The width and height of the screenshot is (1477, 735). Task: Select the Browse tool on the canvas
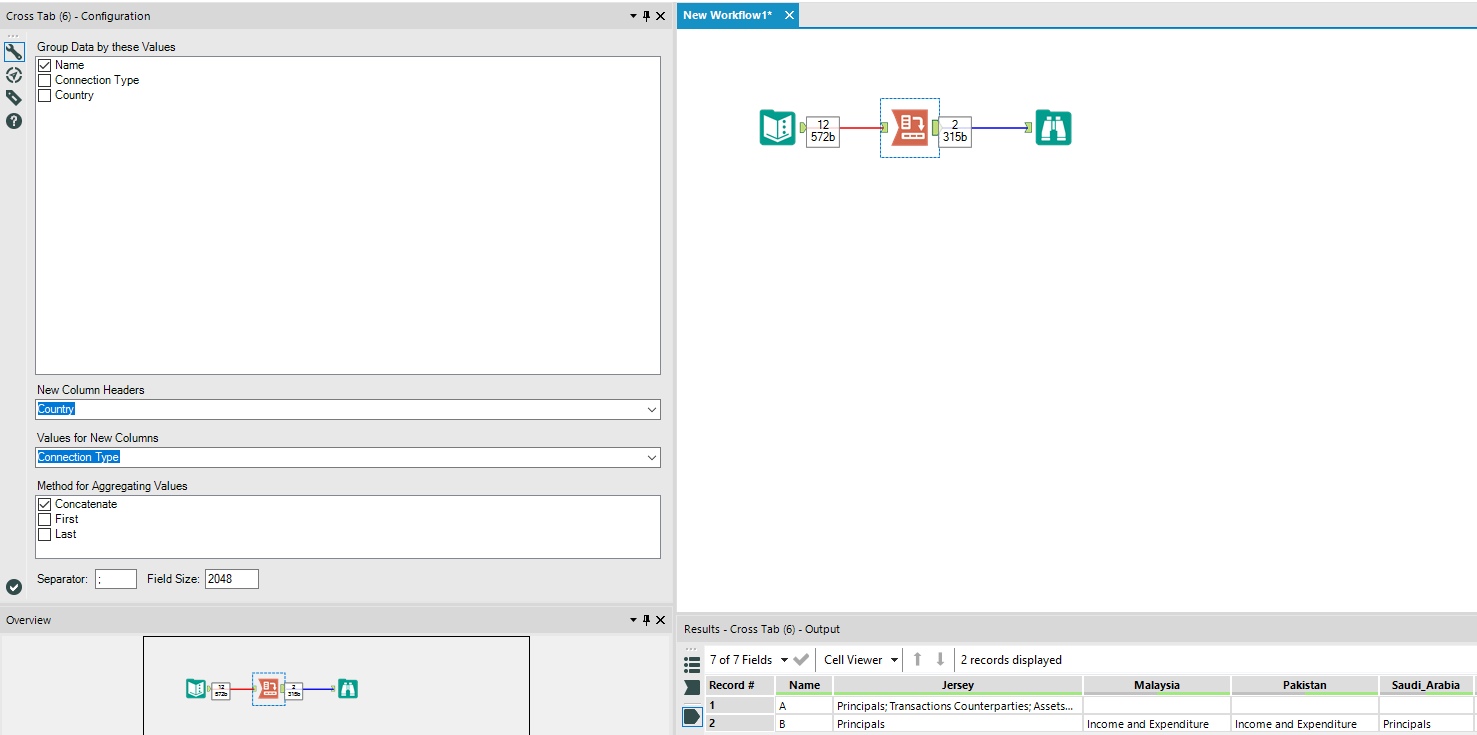[x=1053, y=128]
